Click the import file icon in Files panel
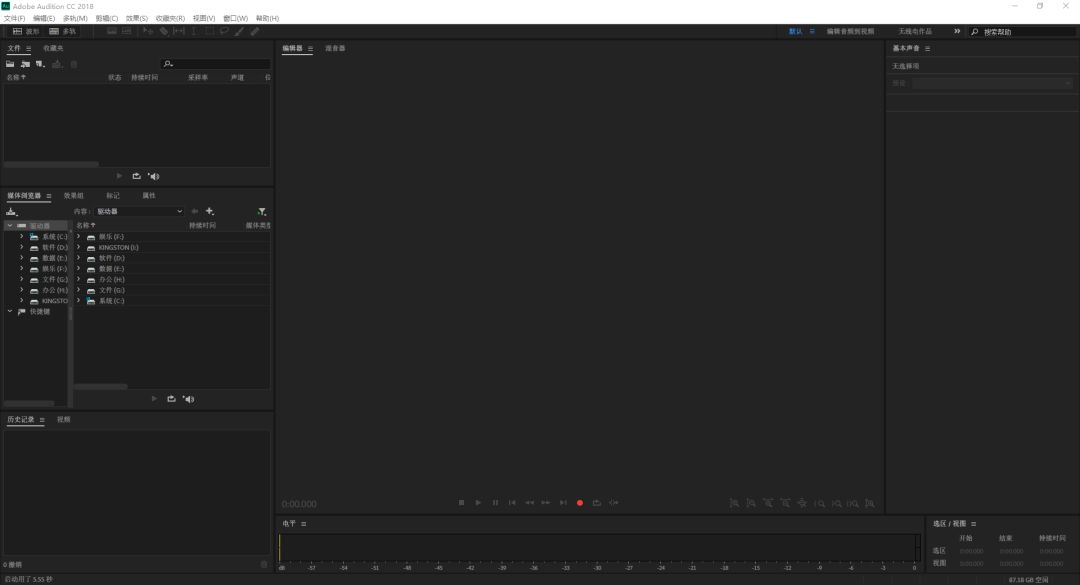 click(25, 64)
